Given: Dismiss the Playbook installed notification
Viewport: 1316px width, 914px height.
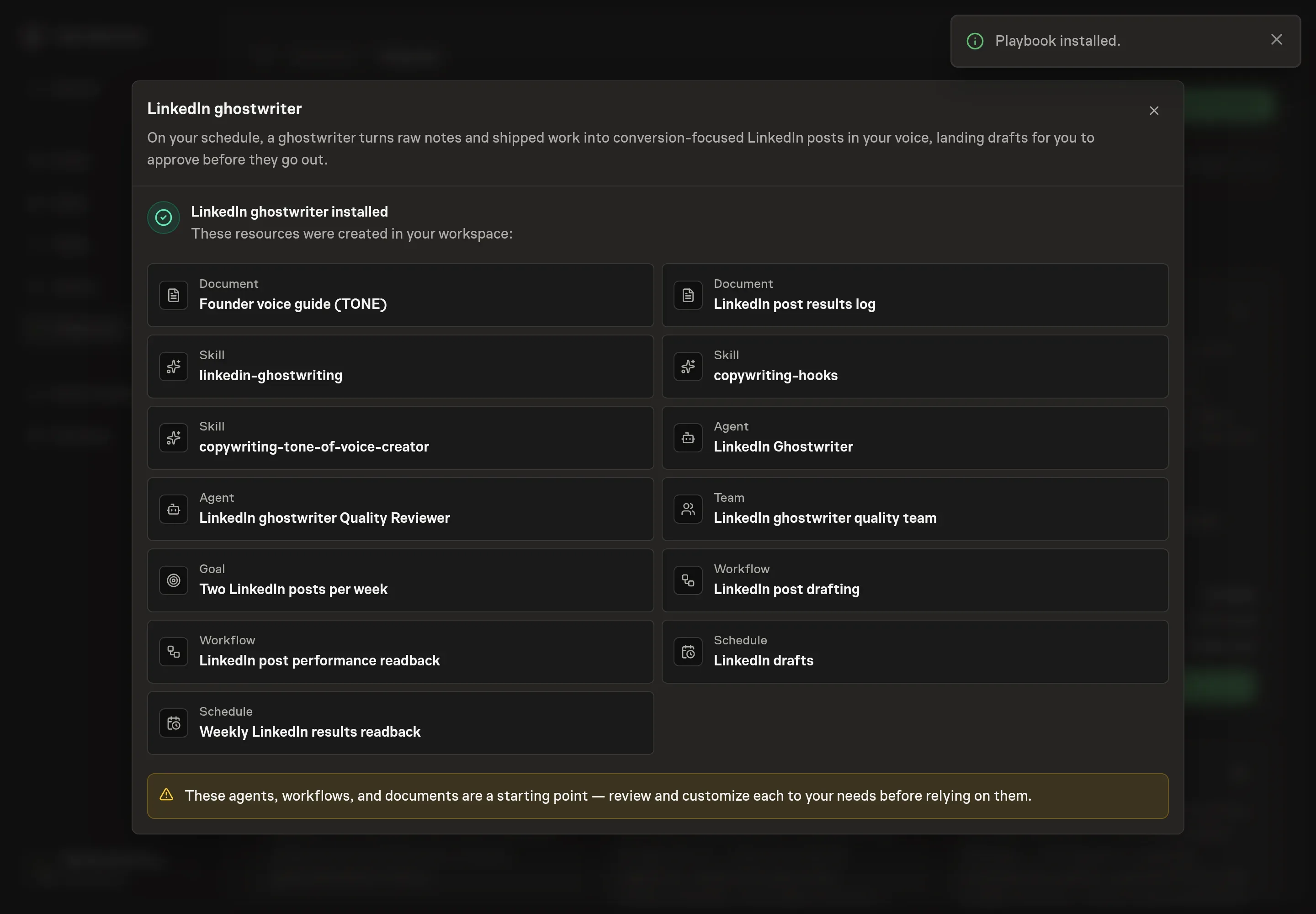Looking at the screenshot, I should point(1277,39).
